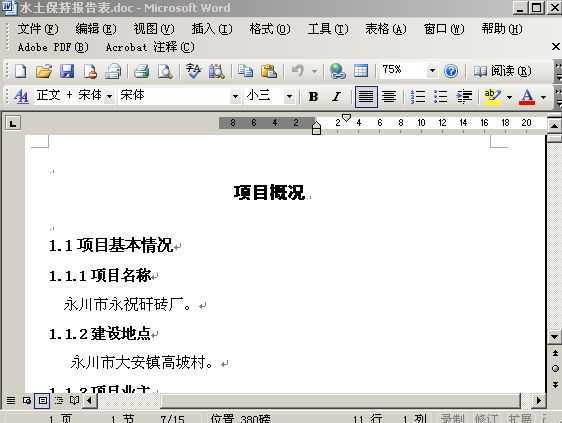The width and height of the screenshot is (562, 423).
Task: Toggle bold formatting
Action: point(313,96)
